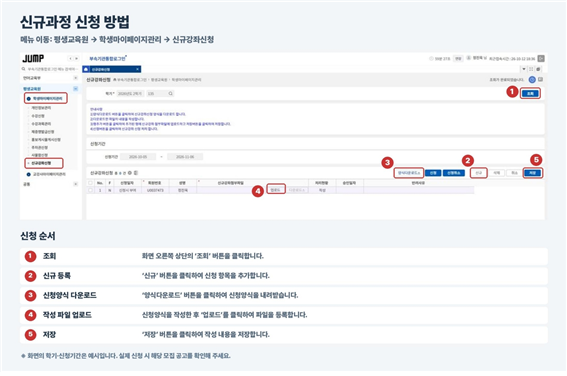Open the 수강과목관리 menu item
This screenshot has height=376, width=567.
41,124
